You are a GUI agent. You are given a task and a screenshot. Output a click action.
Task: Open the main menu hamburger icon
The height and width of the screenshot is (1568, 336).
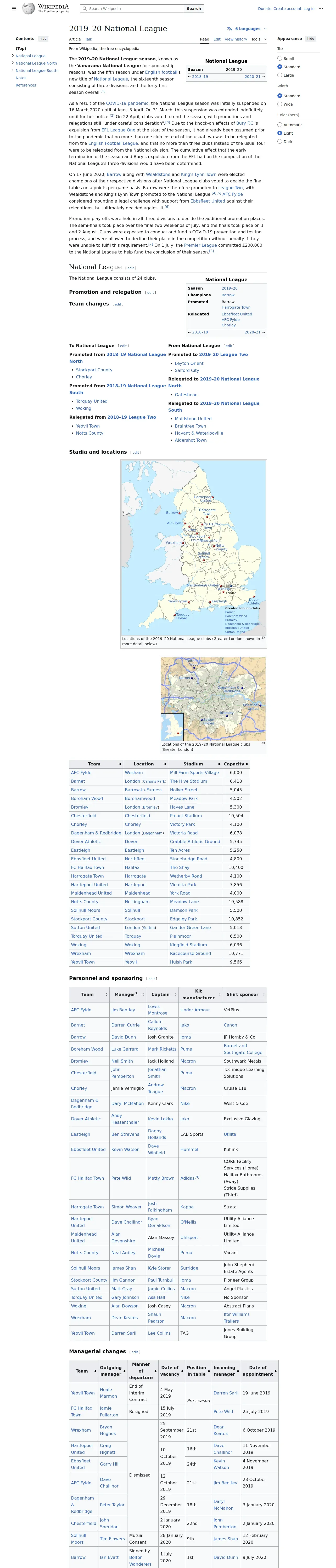(14, 9)
